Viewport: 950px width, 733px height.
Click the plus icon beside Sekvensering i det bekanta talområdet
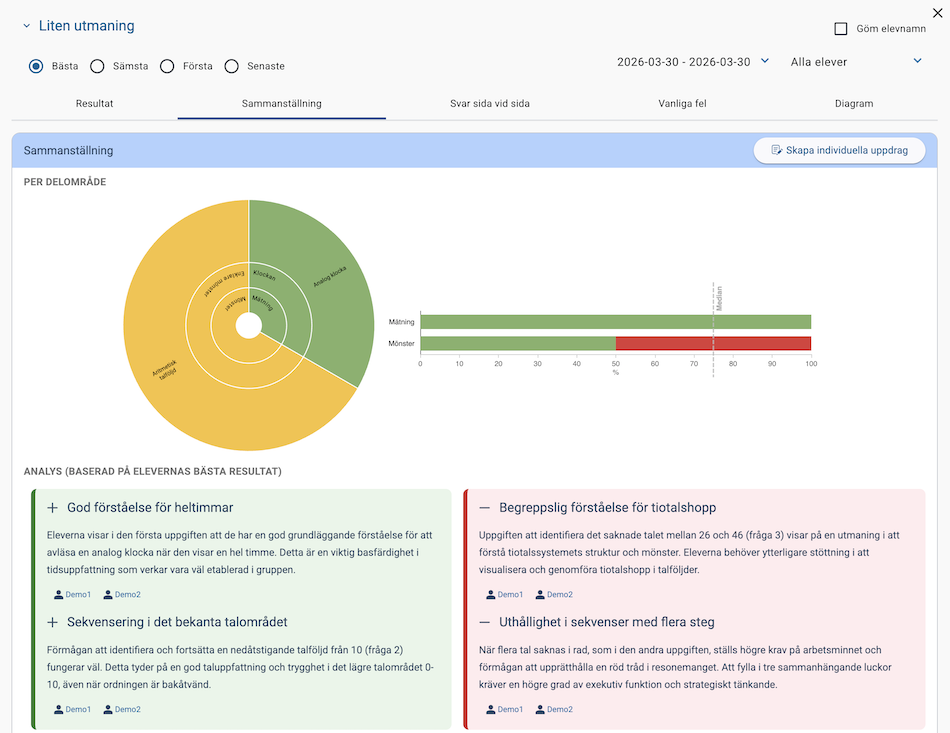click(53, 623)
